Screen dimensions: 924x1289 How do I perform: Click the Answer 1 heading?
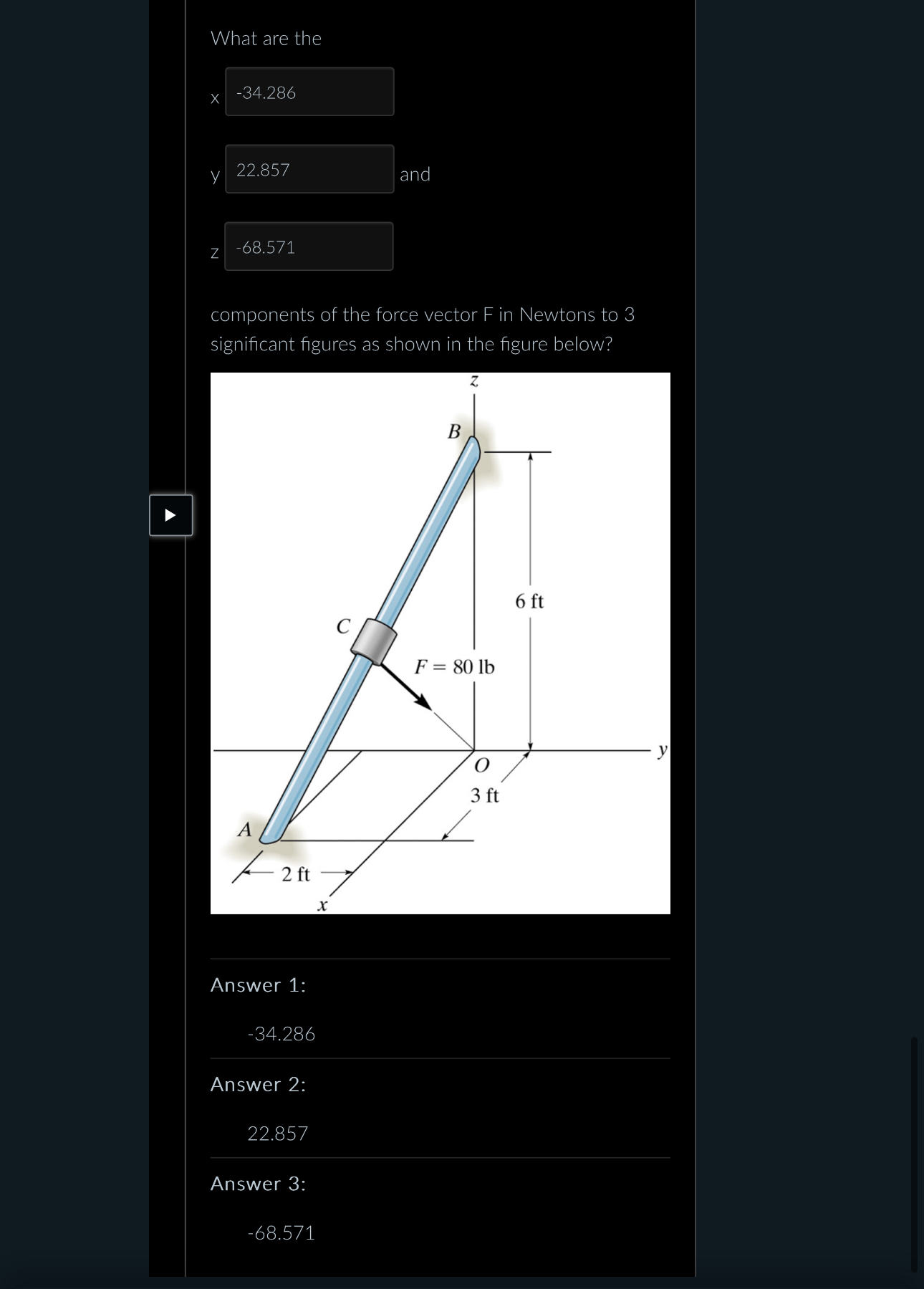[258, 984]
